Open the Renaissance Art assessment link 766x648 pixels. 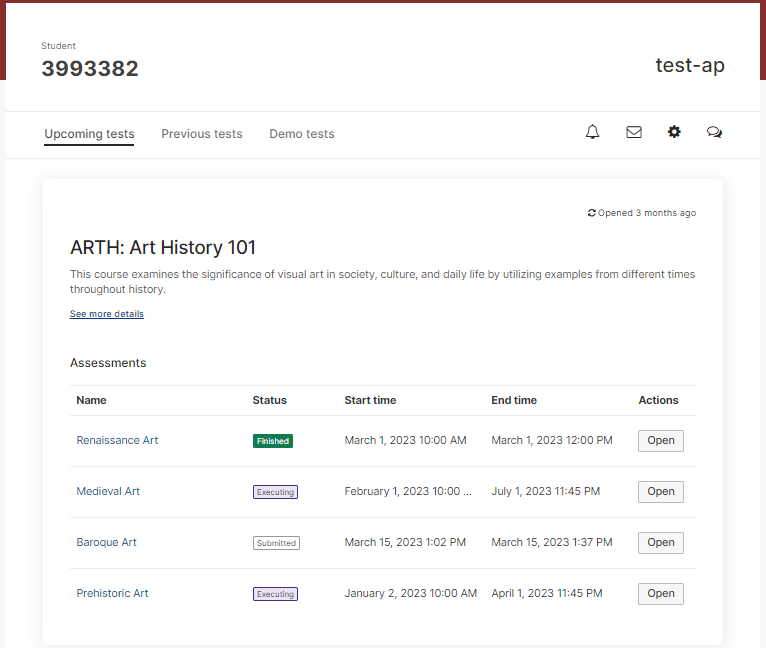[x=117, y=440]
